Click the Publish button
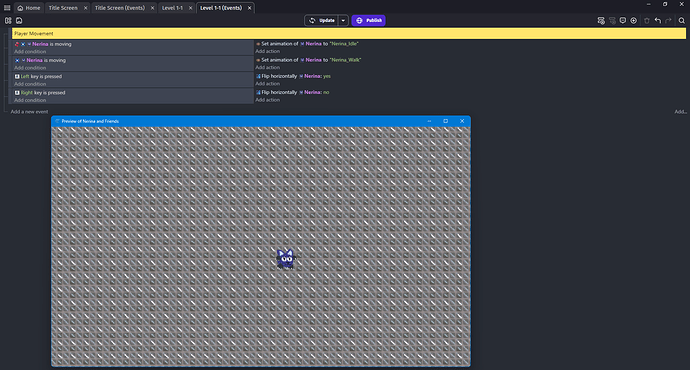Screen dimensions: 690x370 (368, 20)
